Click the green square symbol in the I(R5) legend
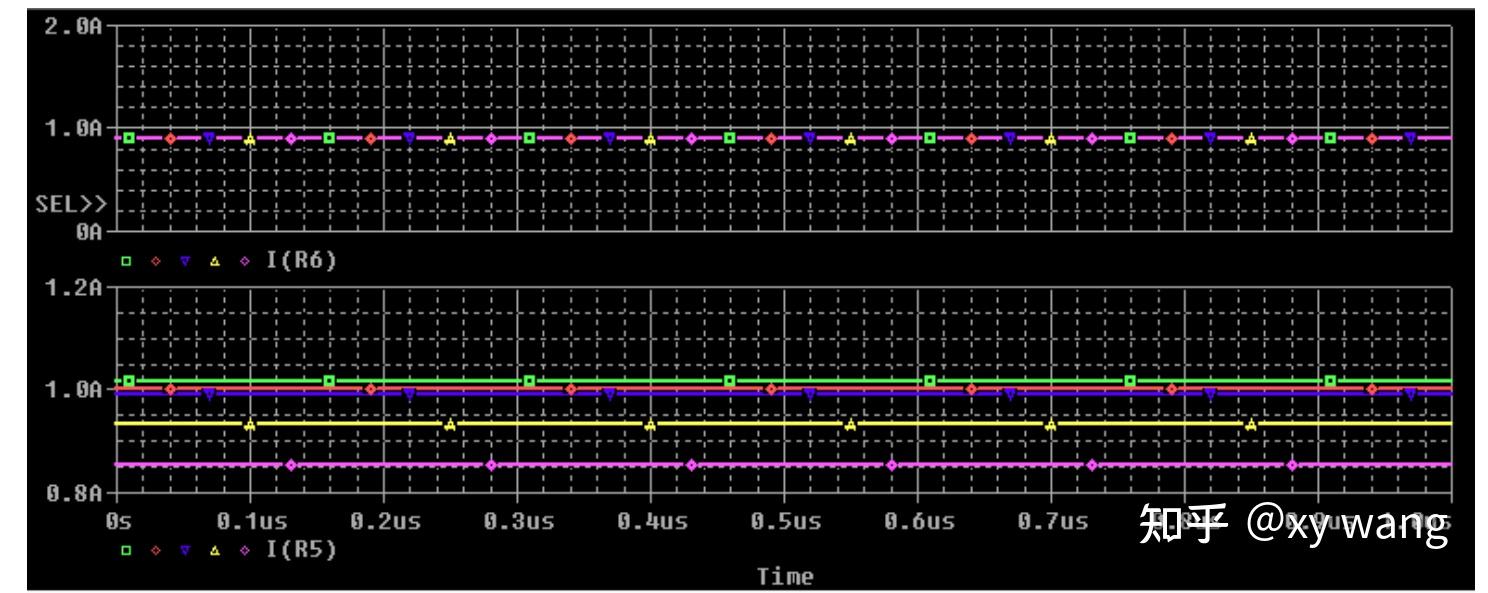This screenshot has width=1488, height=593. (x=127, y=550)
